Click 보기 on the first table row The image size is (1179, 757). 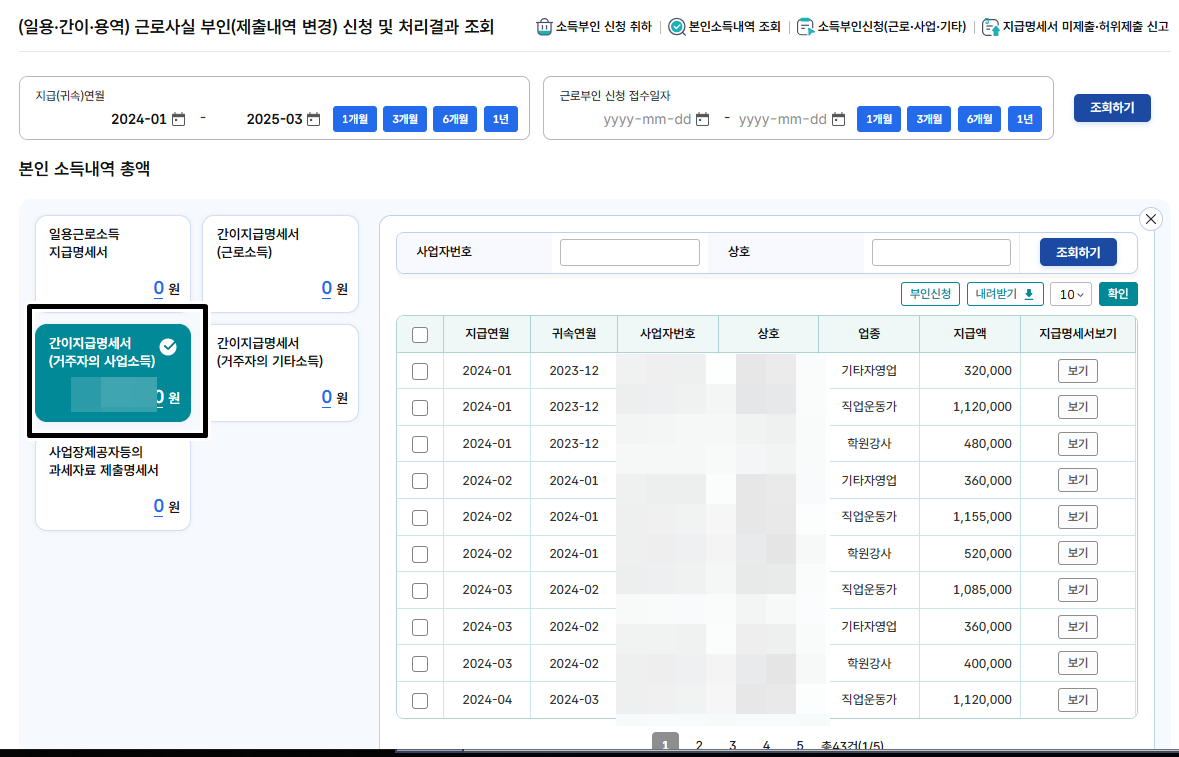1077,370
